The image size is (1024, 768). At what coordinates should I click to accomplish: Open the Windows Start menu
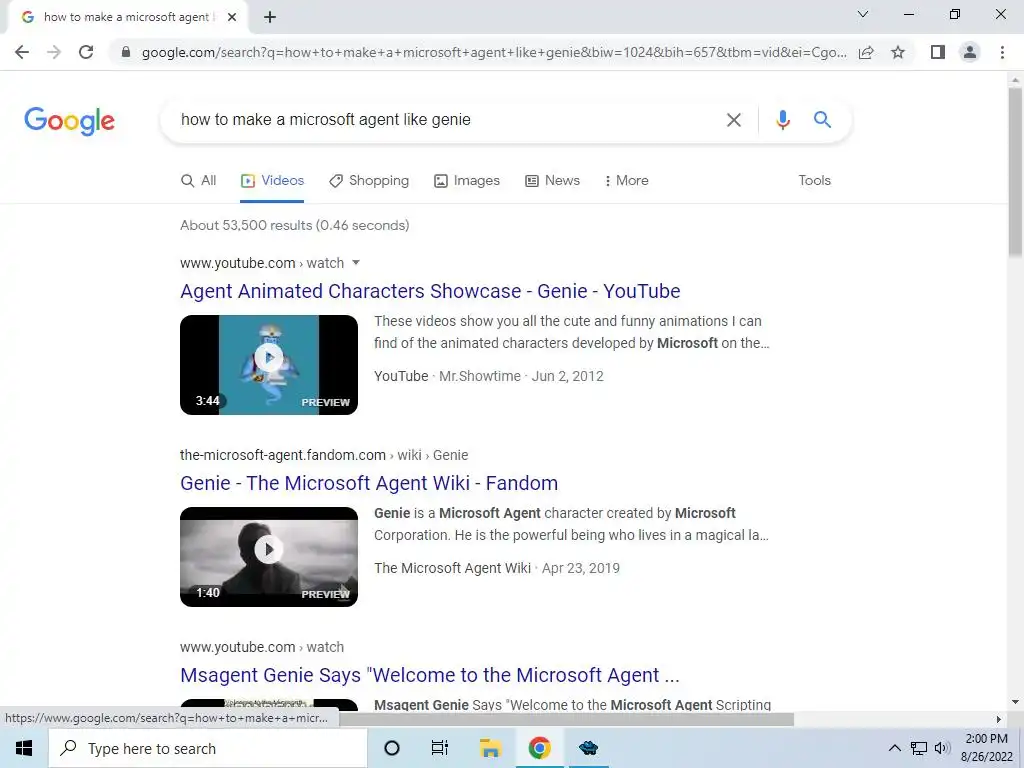point(24,748)
